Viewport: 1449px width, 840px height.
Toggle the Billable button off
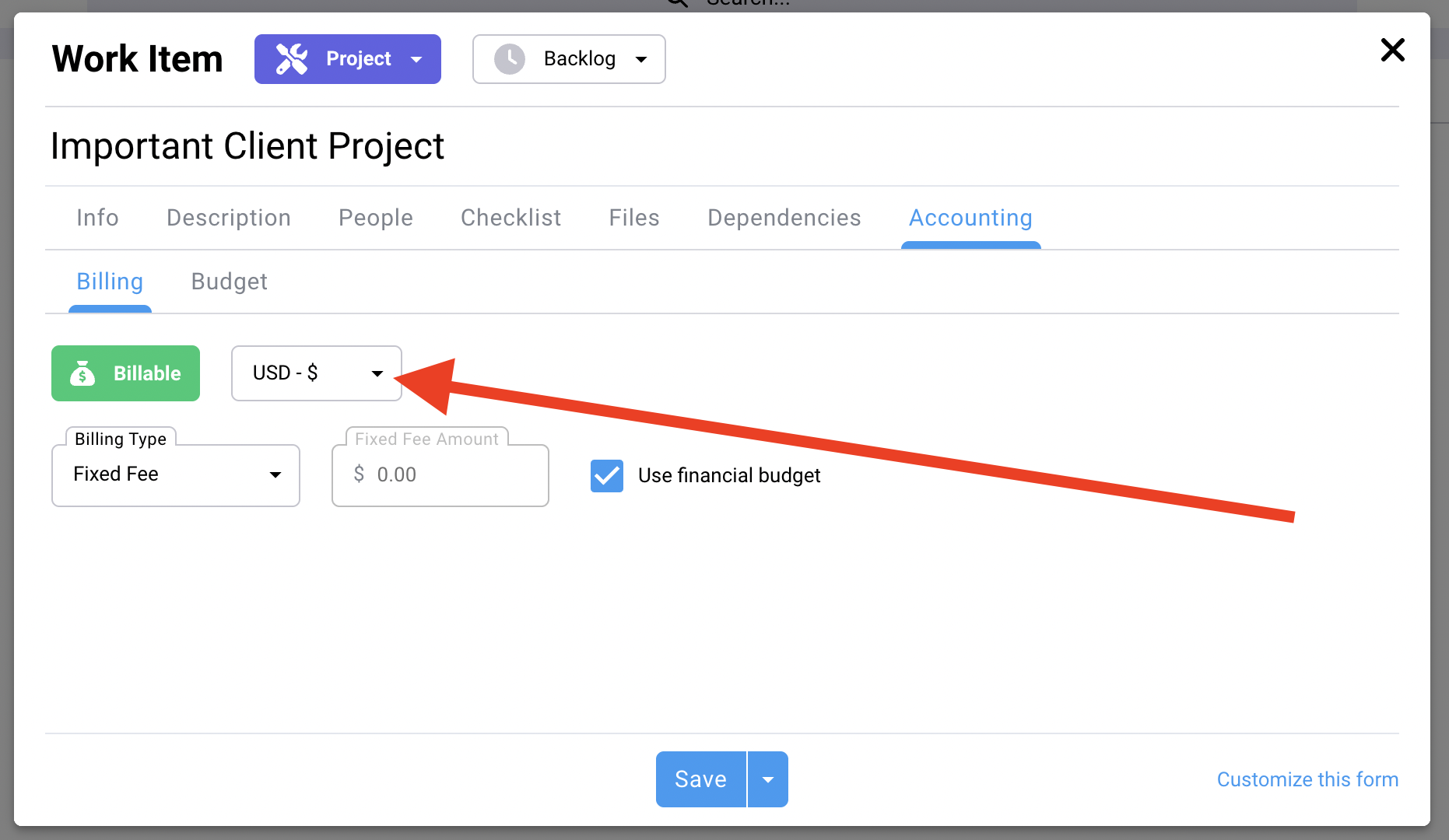[x=126, y=373]
